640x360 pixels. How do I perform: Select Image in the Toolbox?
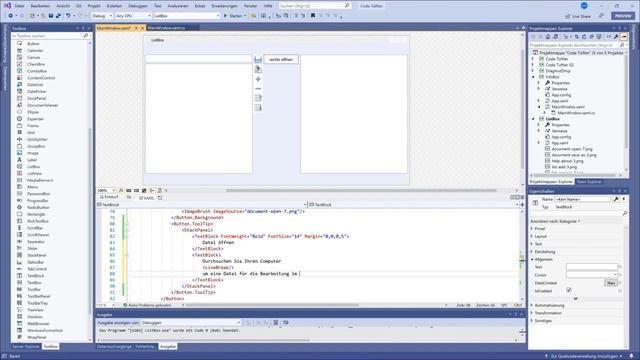(x=33, y=153)
